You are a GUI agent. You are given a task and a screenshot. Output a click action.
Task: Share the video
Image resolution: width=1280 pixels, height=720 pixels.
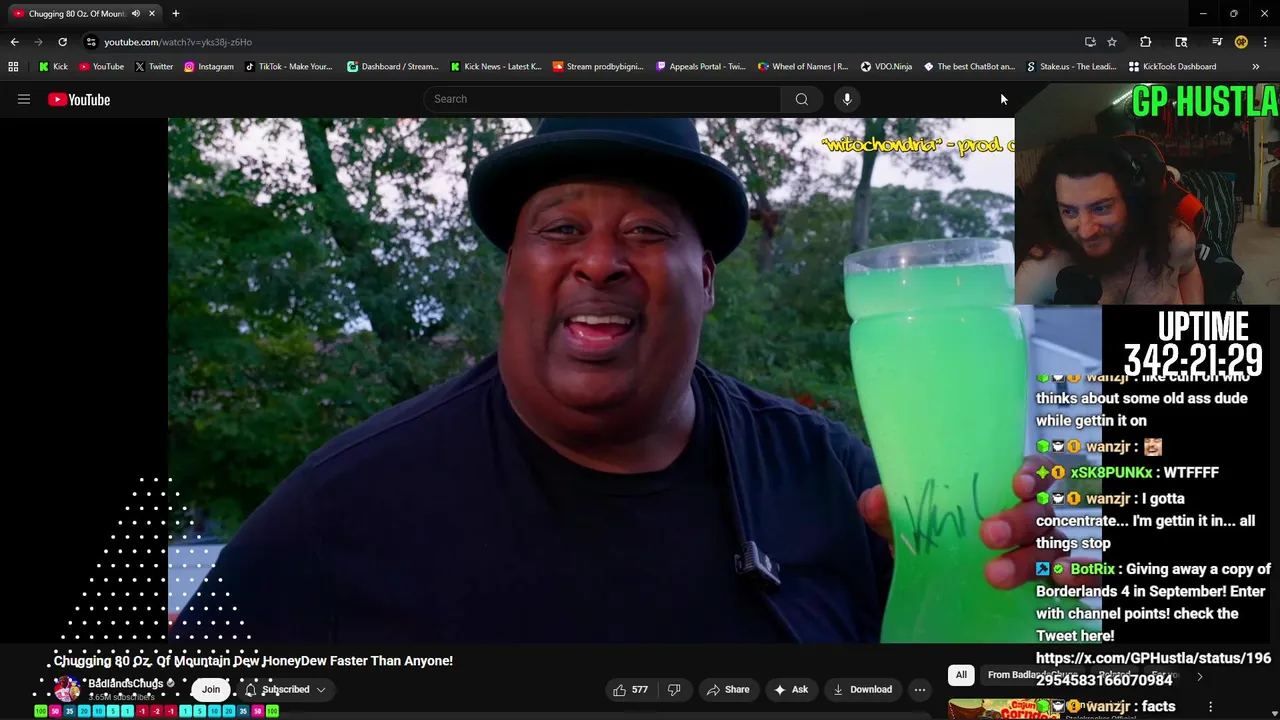coord(728,689)
